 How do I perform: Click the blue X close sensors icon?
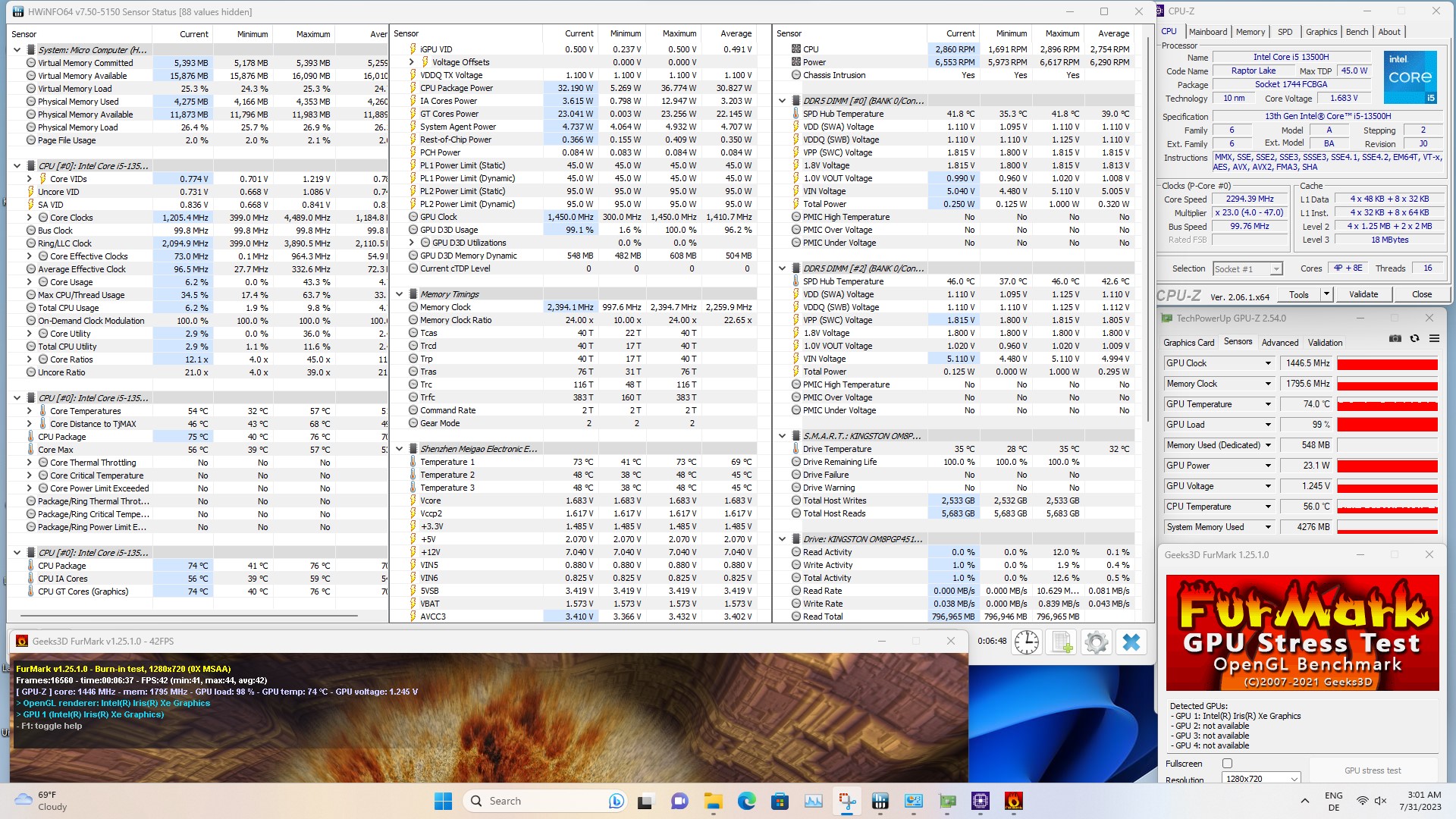pos(1131,642)
